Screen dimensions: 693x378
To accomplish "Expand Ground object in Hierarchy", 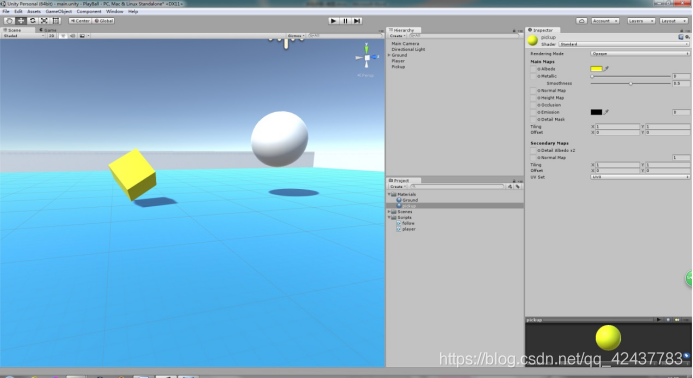I will (389, 55).
